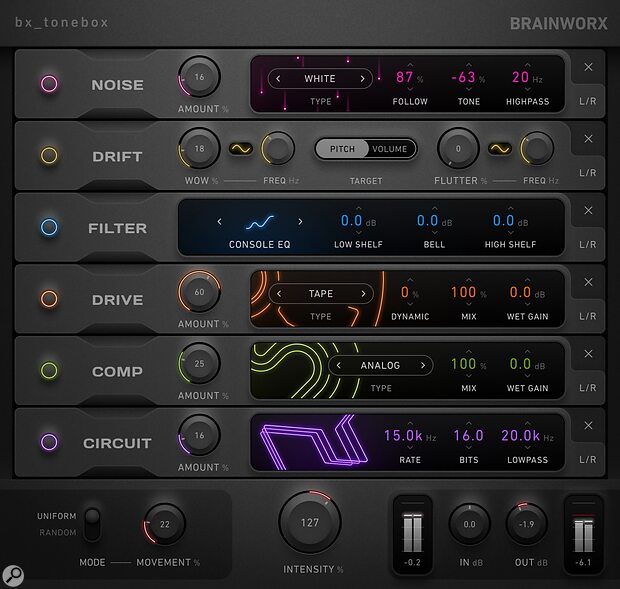Click the magnifier icon at bottom left

pyautogui.click(x=13, y=576)
